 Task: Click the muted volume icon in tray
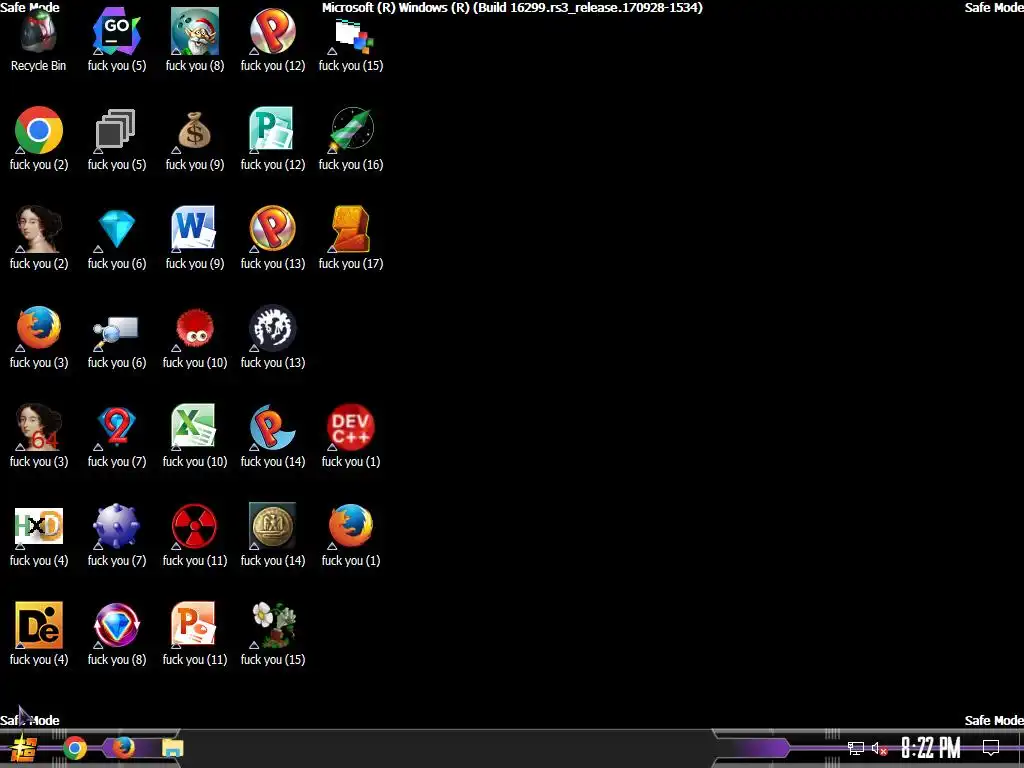[x=879, y=748]
